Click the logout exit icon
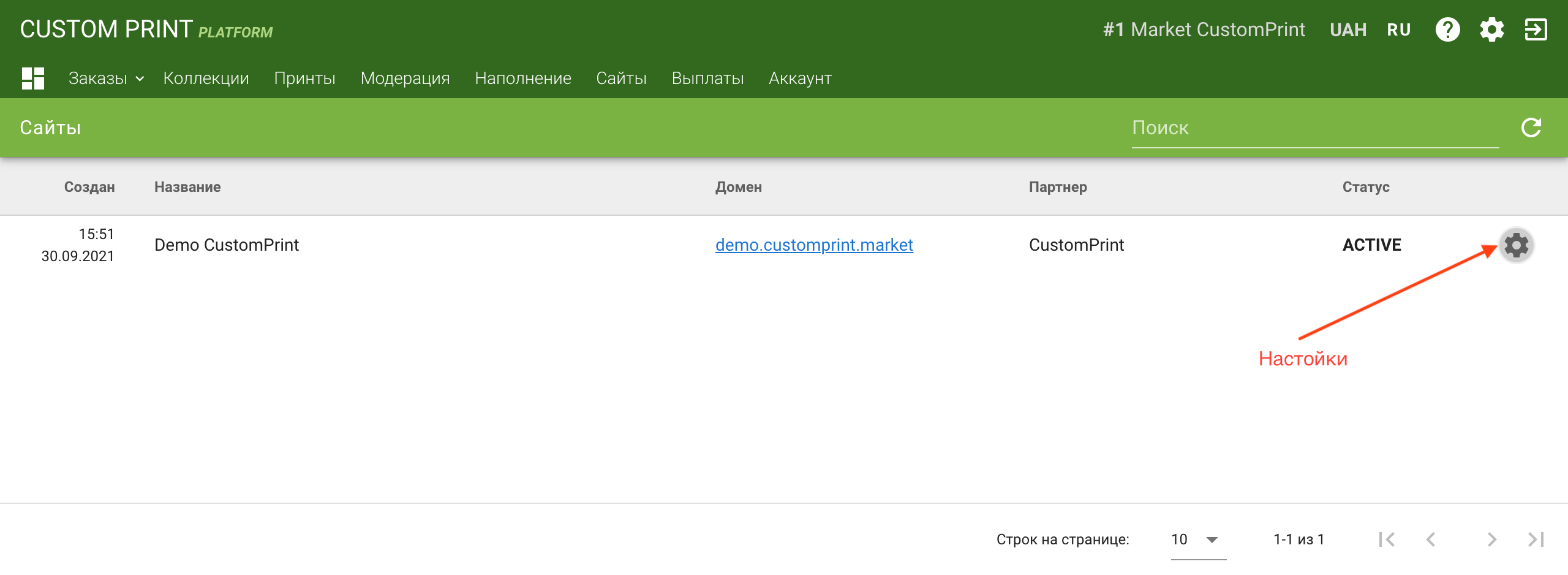Viewport: 1568px width, 575px height. (1536, 29)
